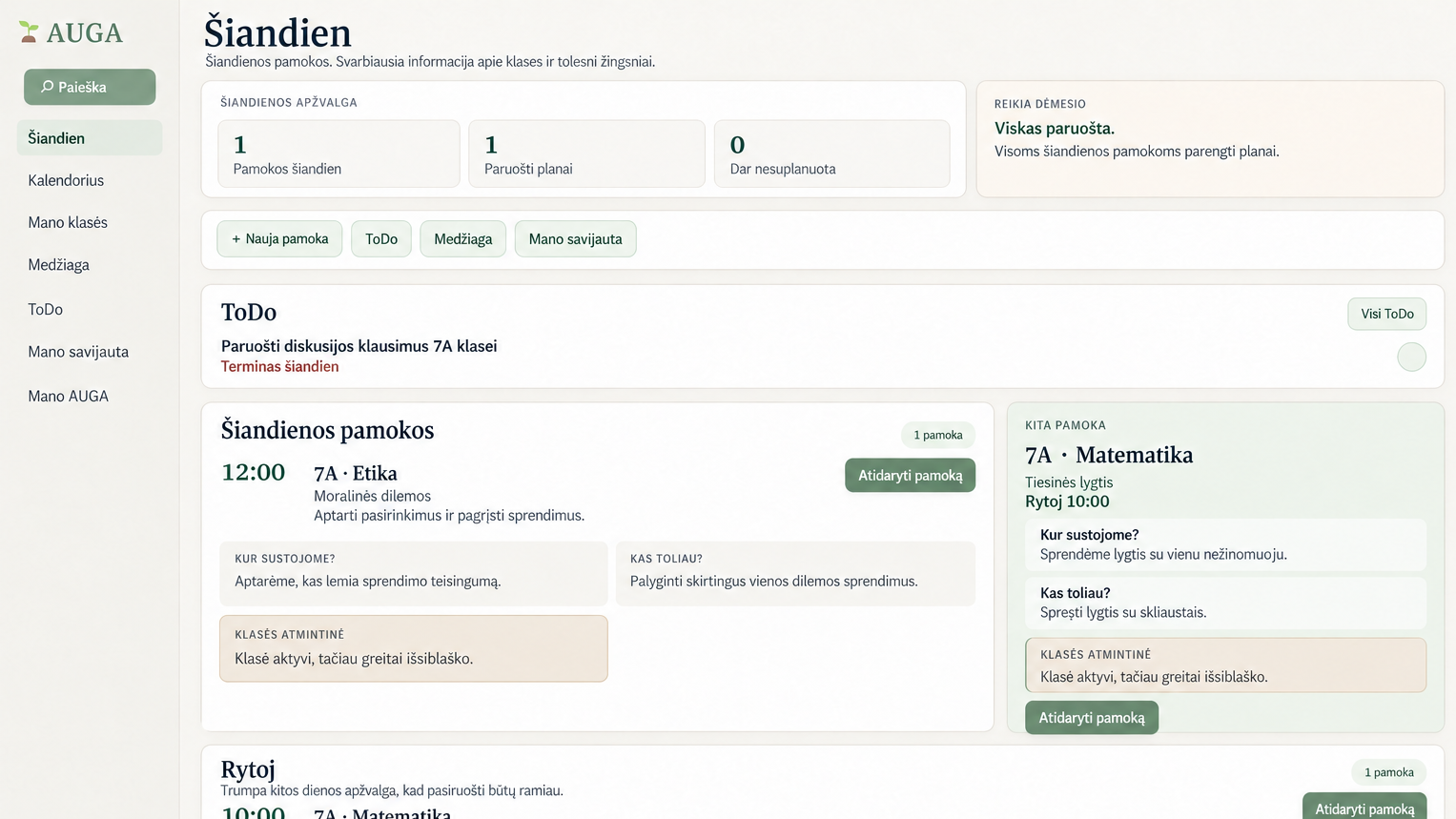Screen dimensions: 1456x819
Task: Click the ToDo quick-action button beside Nauja pamoka
Action: point(381,239)
